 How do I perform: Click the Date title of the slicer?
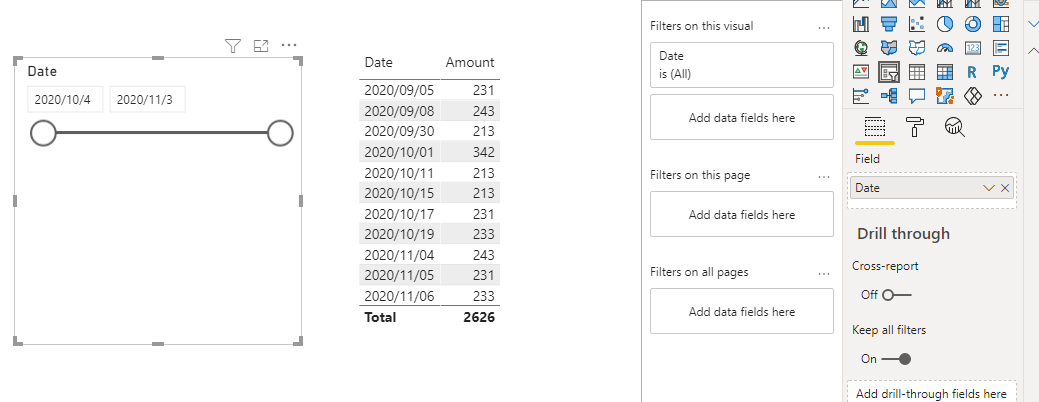pos(42,72)
